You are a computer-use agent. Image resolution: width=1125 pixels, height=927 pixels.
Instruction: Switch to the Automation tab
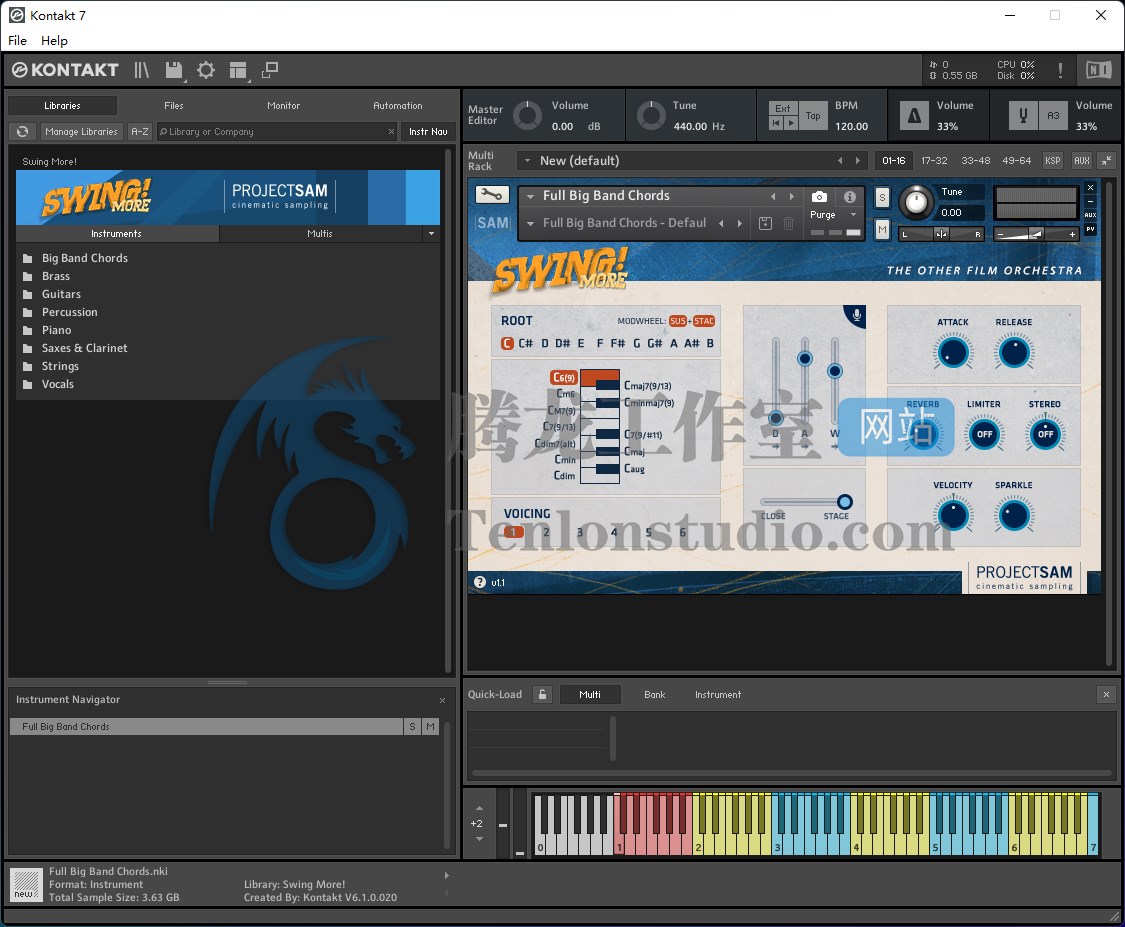point(397,105)
